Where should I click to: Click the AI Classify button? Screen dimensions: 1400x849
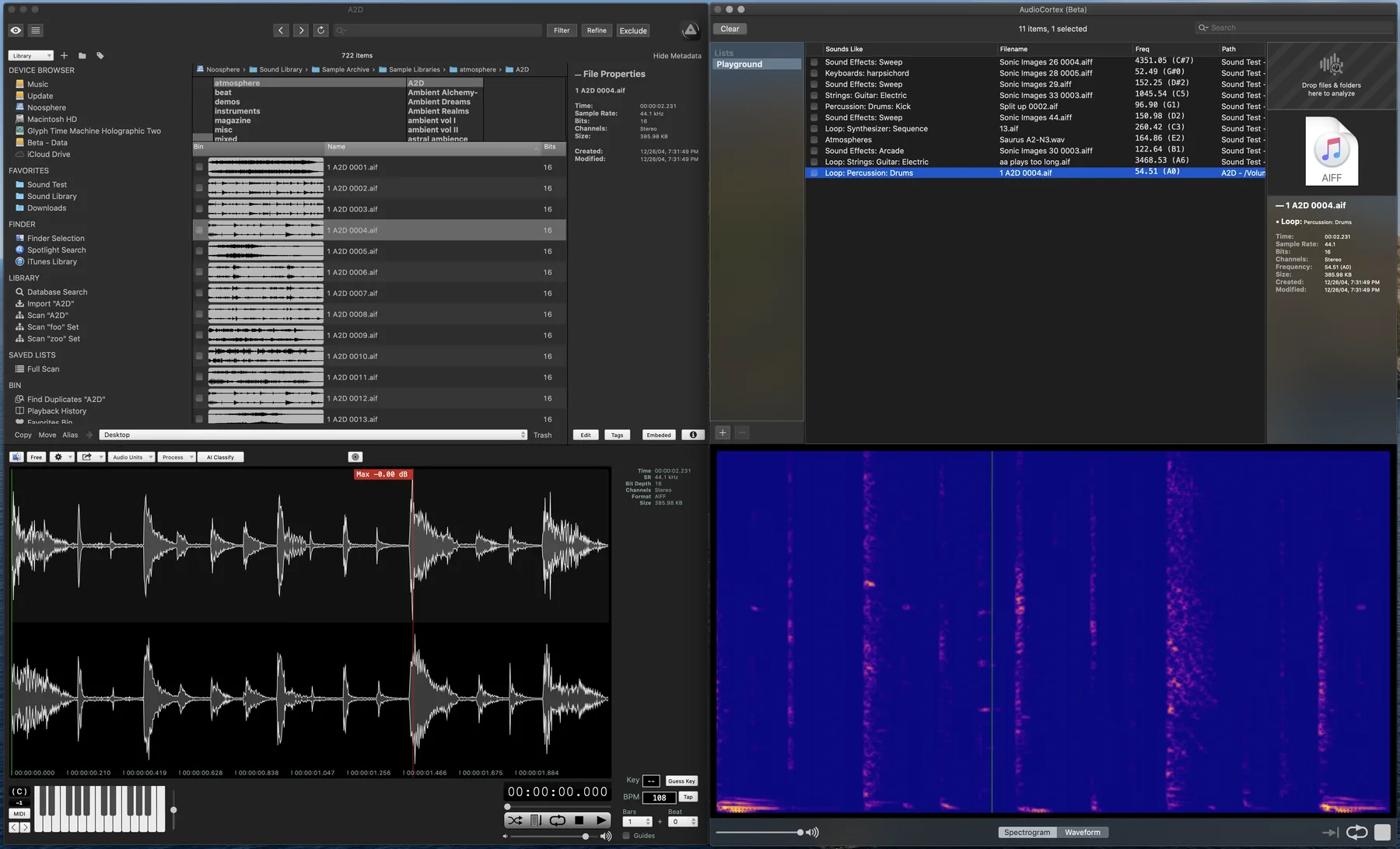221,457
